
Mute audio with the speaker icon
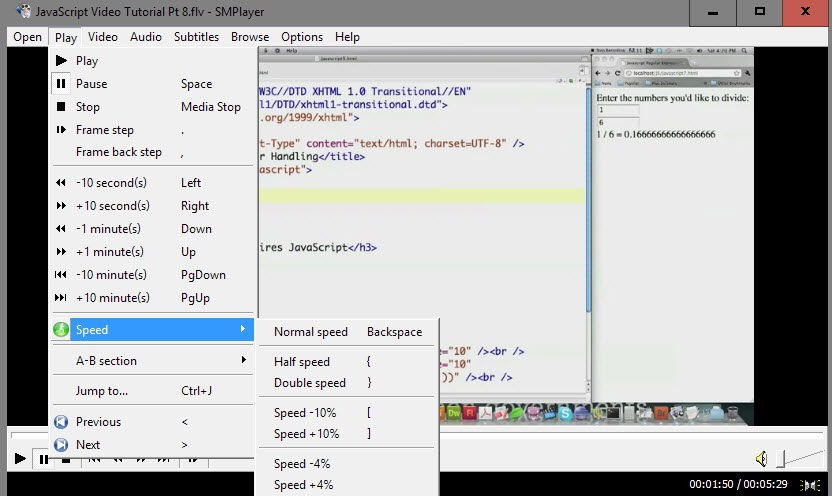coord(761,458)
